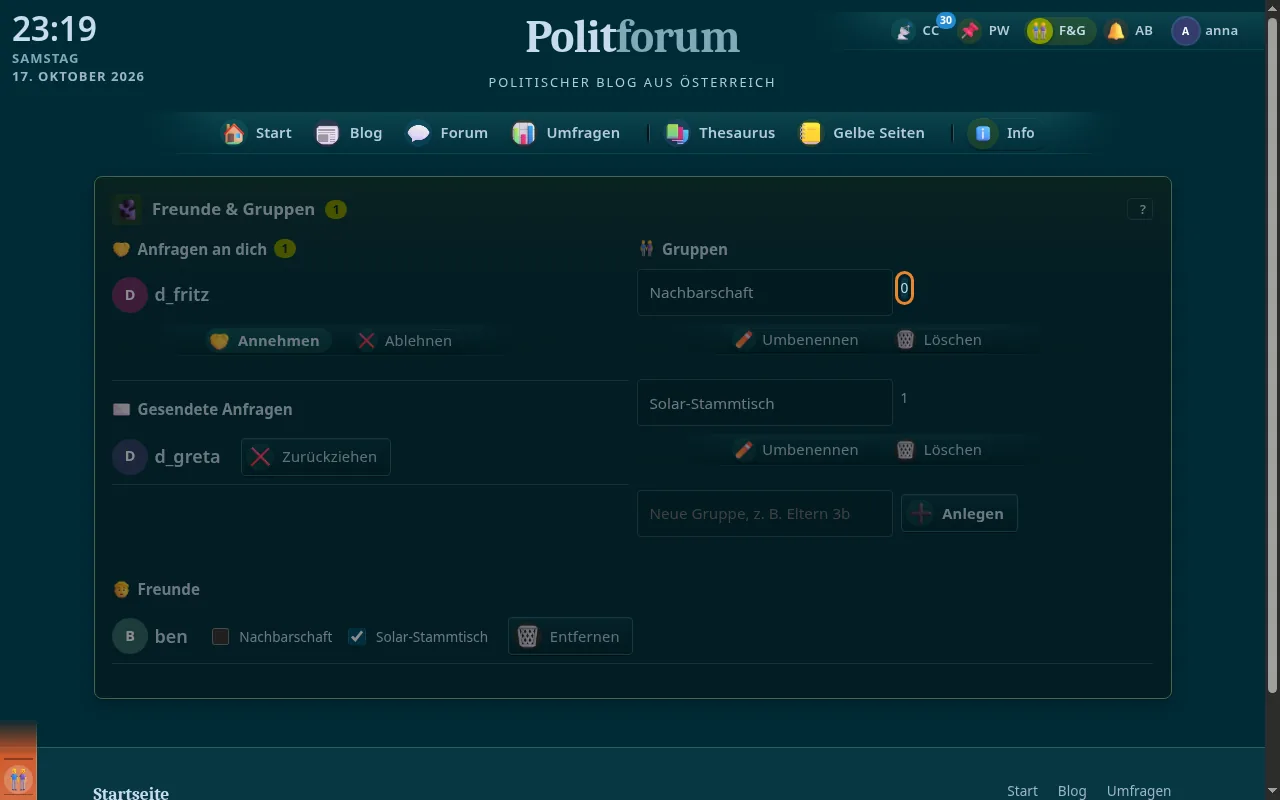Click the Umfragen chart icon
This screenshot has width=1280, height=800.
click(x=524, y=133)
